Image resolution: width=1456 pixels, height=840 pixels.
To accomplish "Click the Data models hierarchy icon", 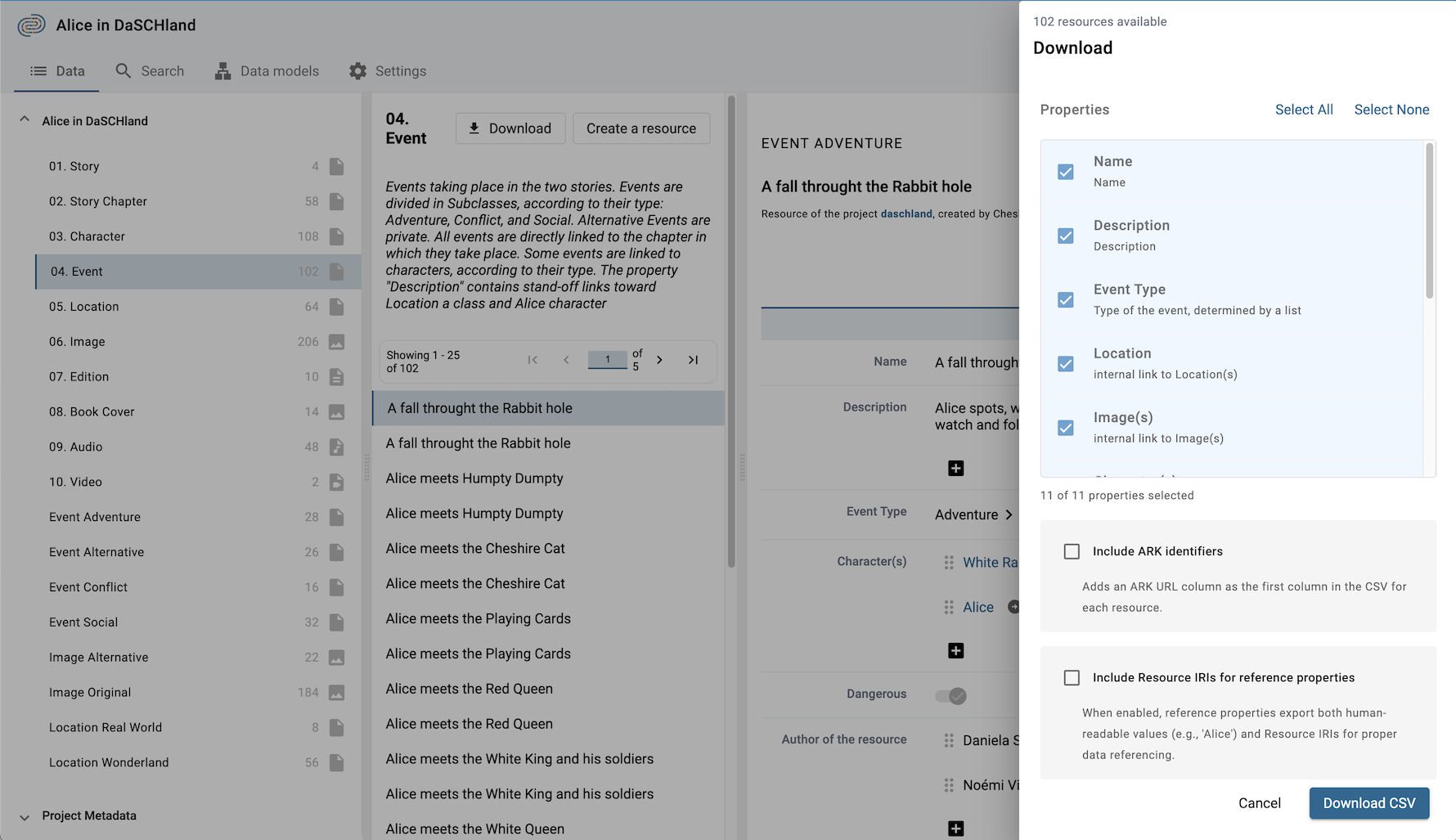I will click(222, 71).
